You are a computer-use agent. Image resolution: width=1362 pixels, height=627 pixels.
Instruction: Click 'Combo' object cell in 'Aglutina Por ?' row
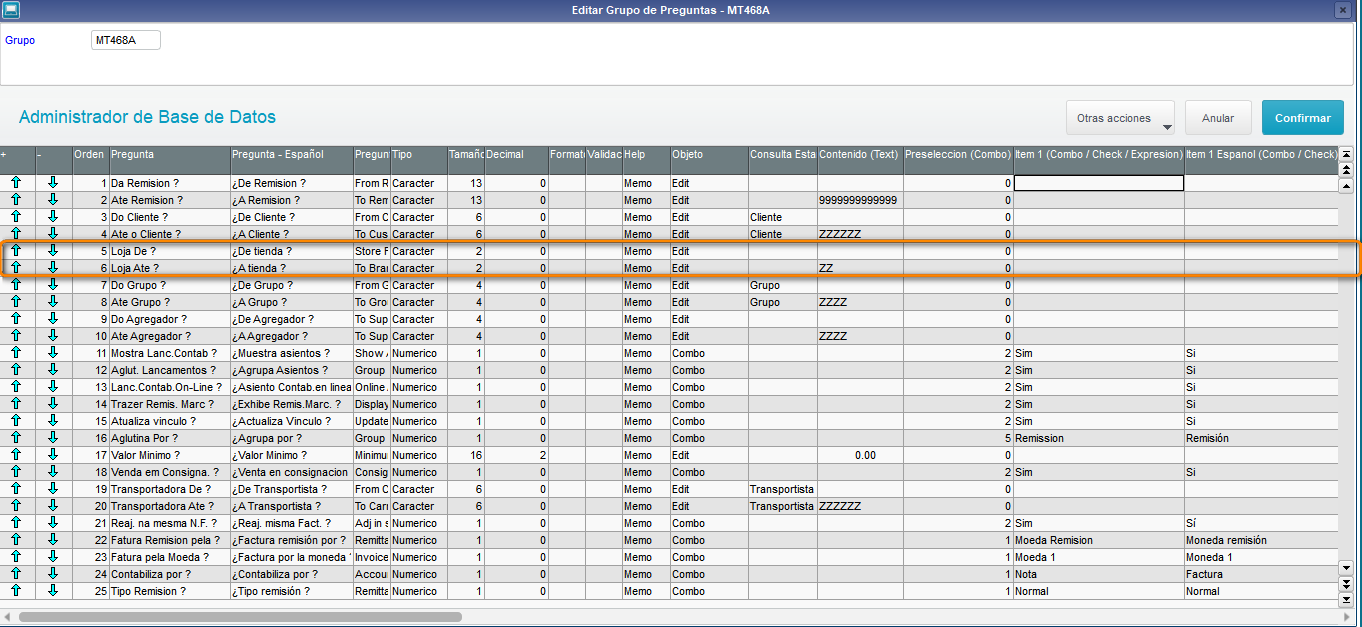coord(709,438)
